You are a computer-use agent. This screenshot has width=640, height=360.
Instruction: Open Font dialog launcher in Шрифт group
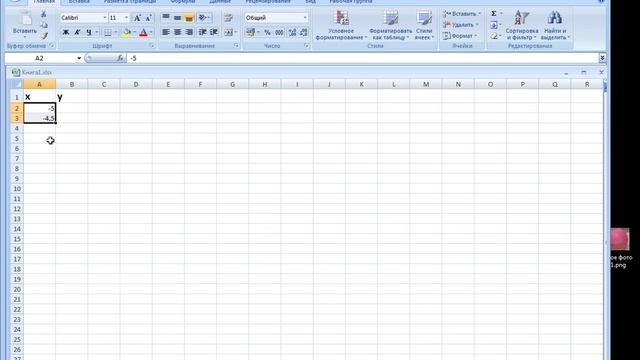tap(152, 46)
